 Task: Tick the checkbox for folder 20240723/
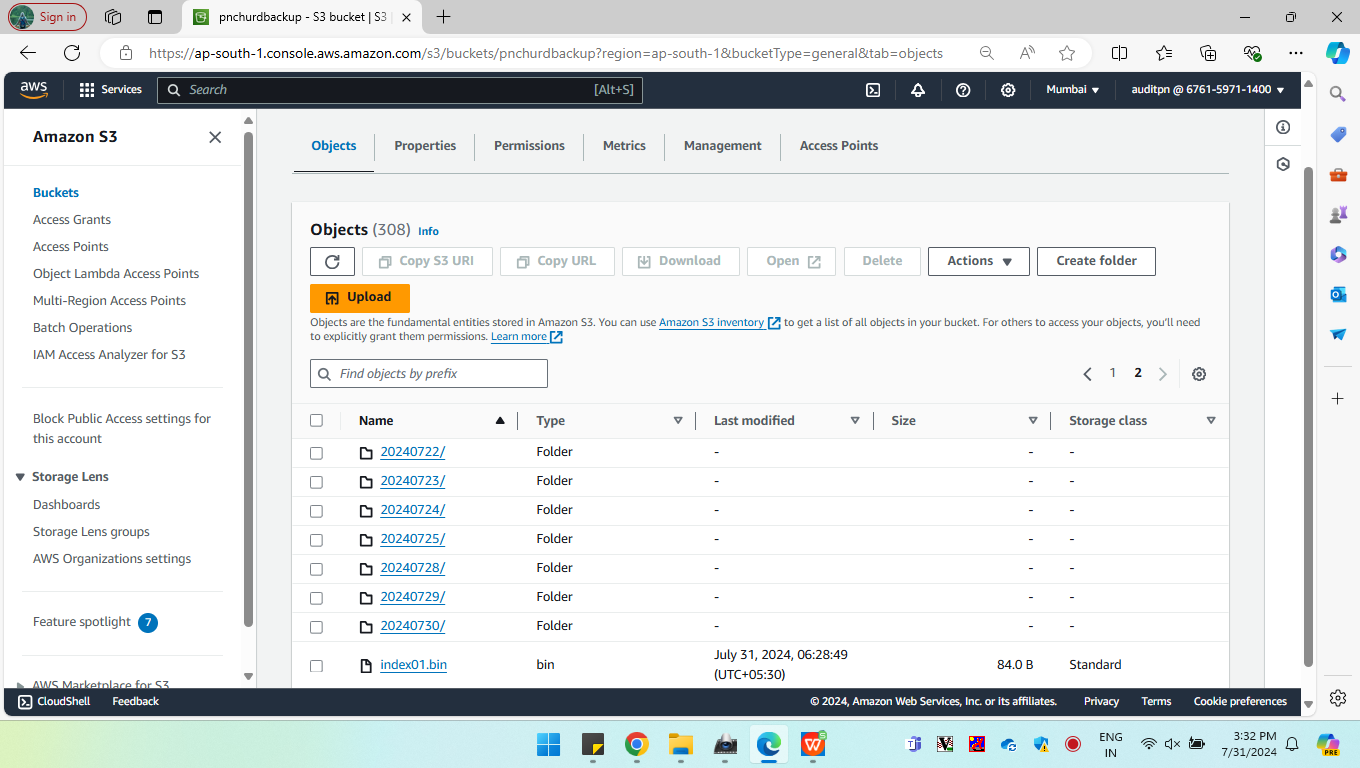point(316,482)
